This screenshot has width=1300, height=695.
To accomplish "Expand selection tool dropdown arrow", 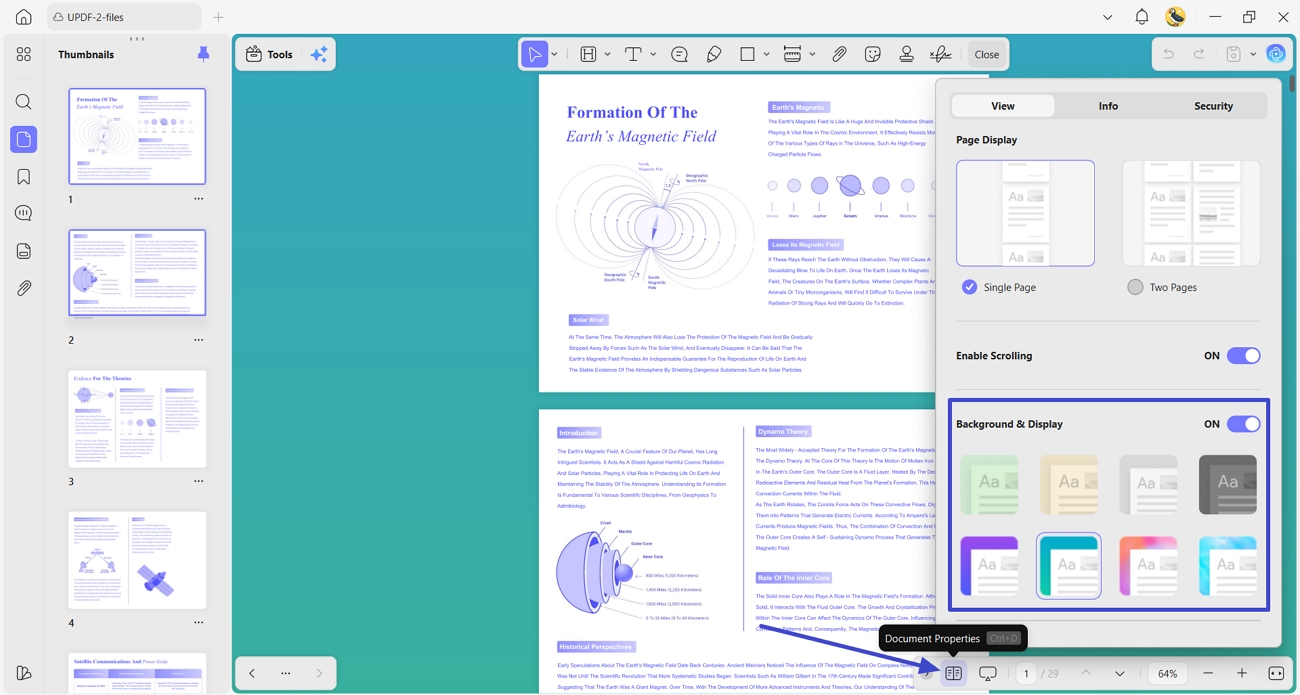I will [x=555, y=54].
